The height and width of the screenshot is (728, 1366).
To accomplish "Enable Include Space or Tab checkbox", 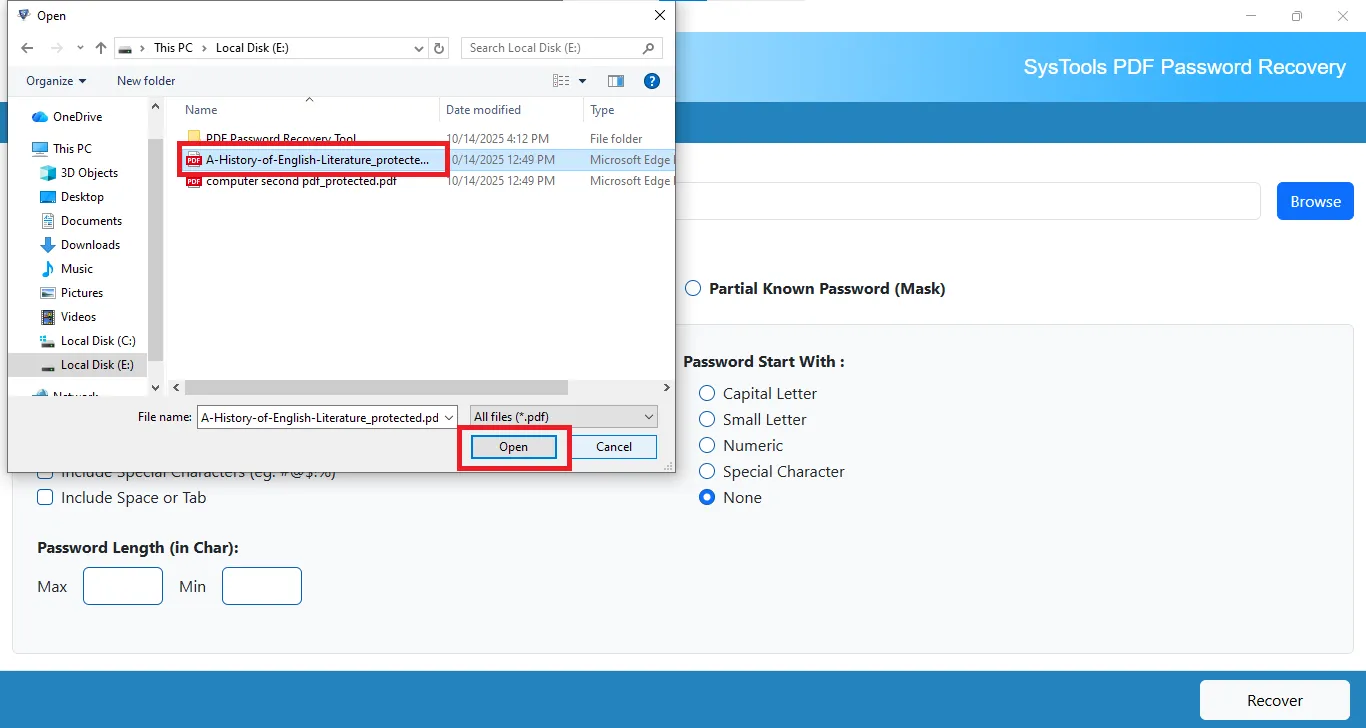I will (45, 498).
